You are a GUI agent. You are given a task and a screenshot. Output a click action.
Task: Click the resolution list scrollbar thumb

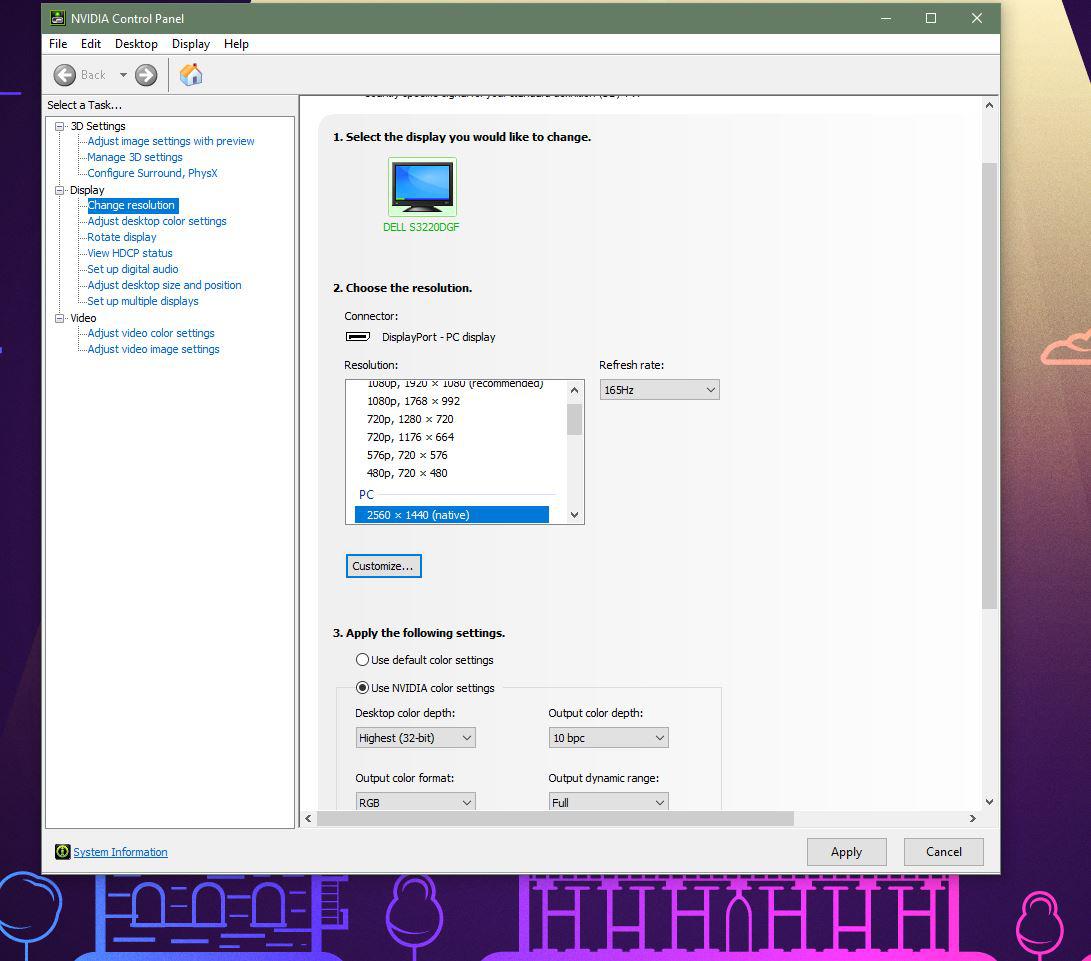[574, 419]
